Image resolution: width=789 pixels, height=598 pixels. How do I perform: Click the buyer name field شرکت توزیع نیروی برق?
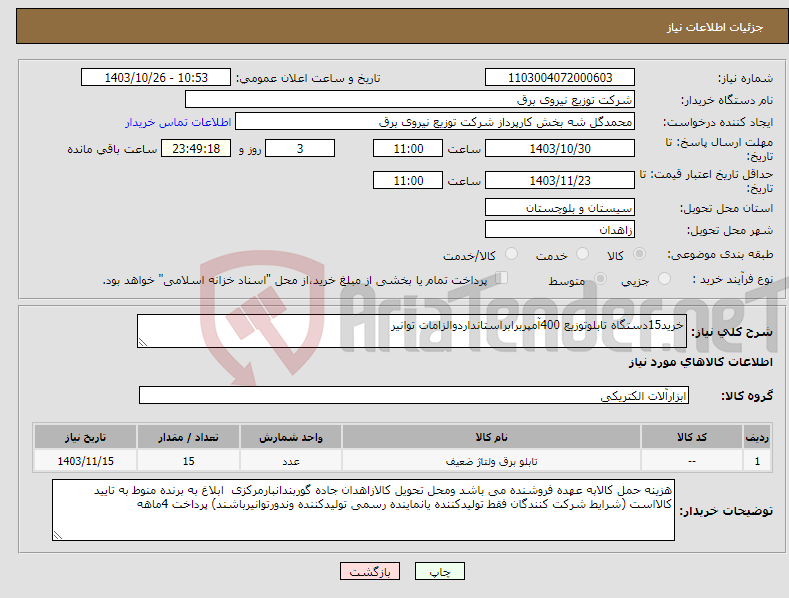tap(410, 99)
